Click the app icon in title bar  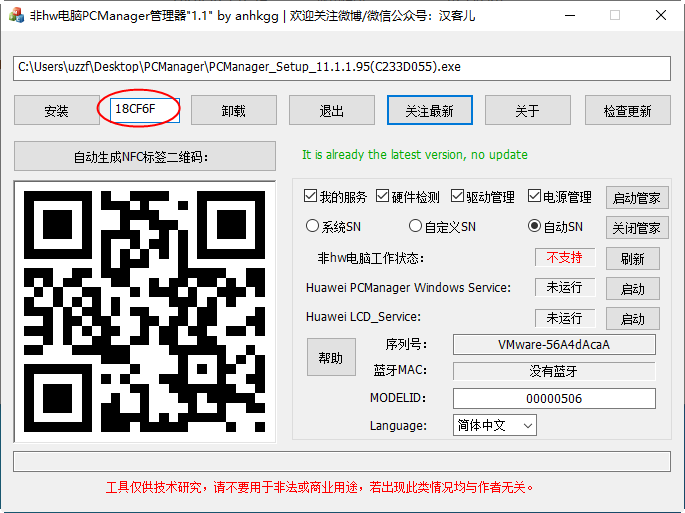[15, 15]
